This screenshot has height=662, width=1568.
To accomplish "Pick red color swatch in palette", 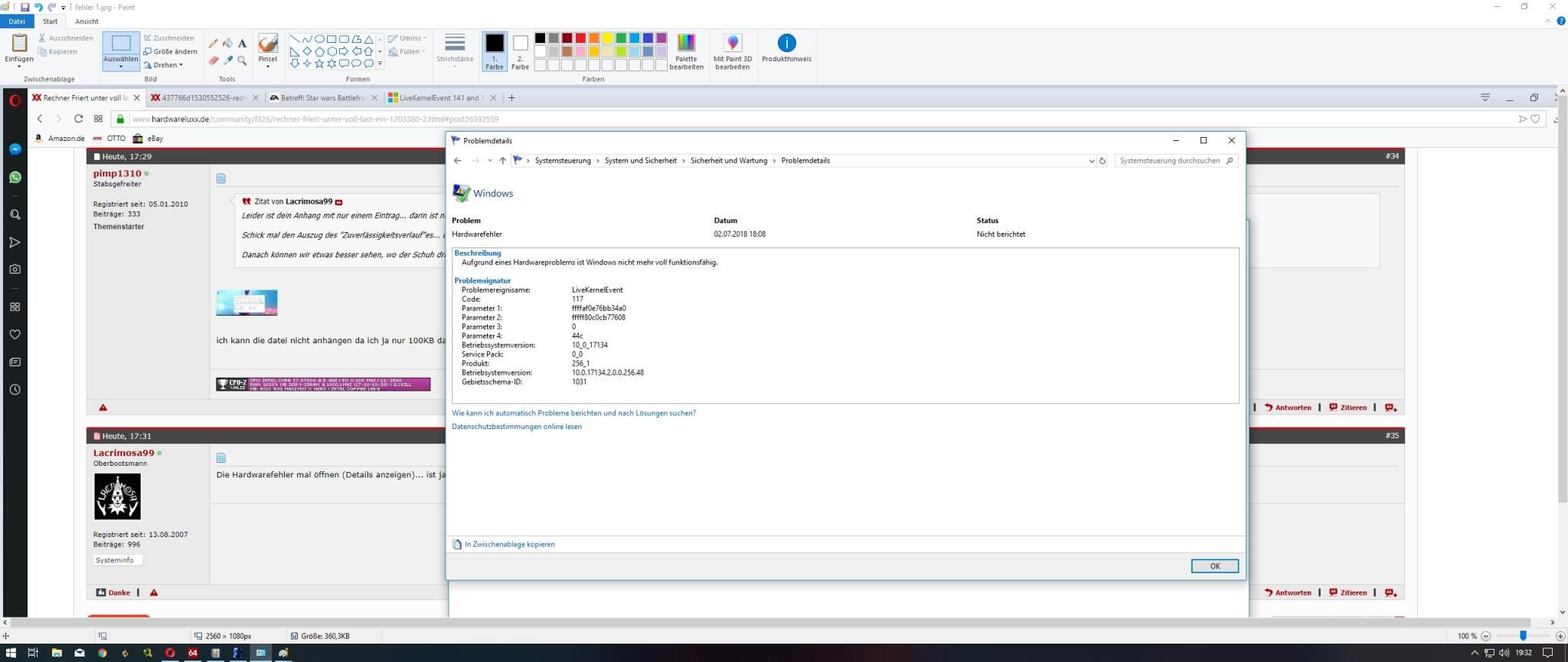I will tap(580, 38).
